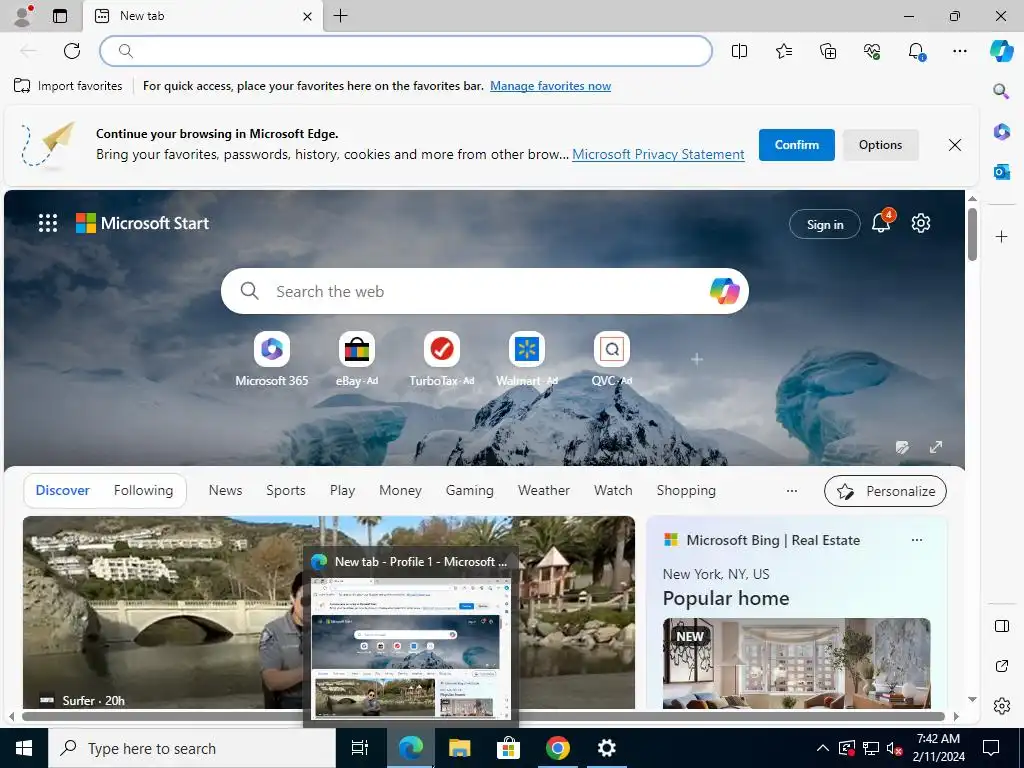Screen dimensions: 1024x768
Task: Add a new quick link shortcut
Action: 697,359
